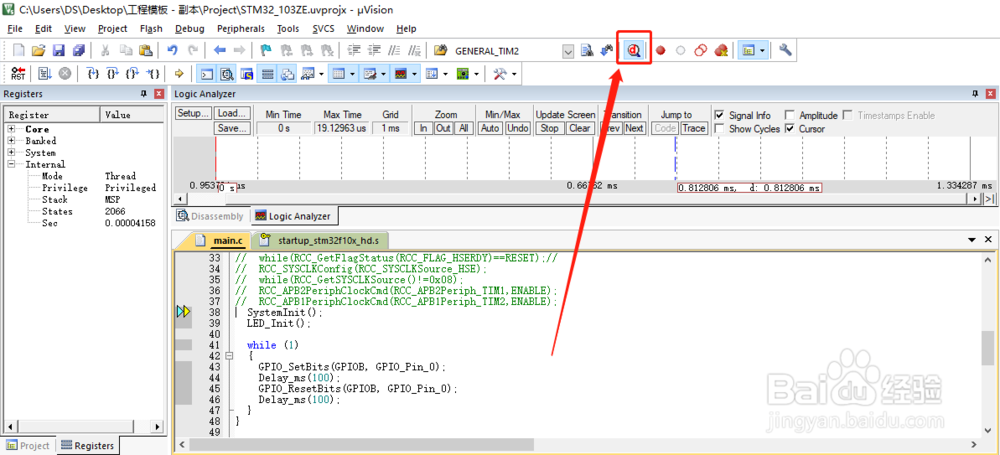The width and height of the screenshot is (1000, 455).
Task: Click the Update Screen Stop button
Action: tap(550, 128)
